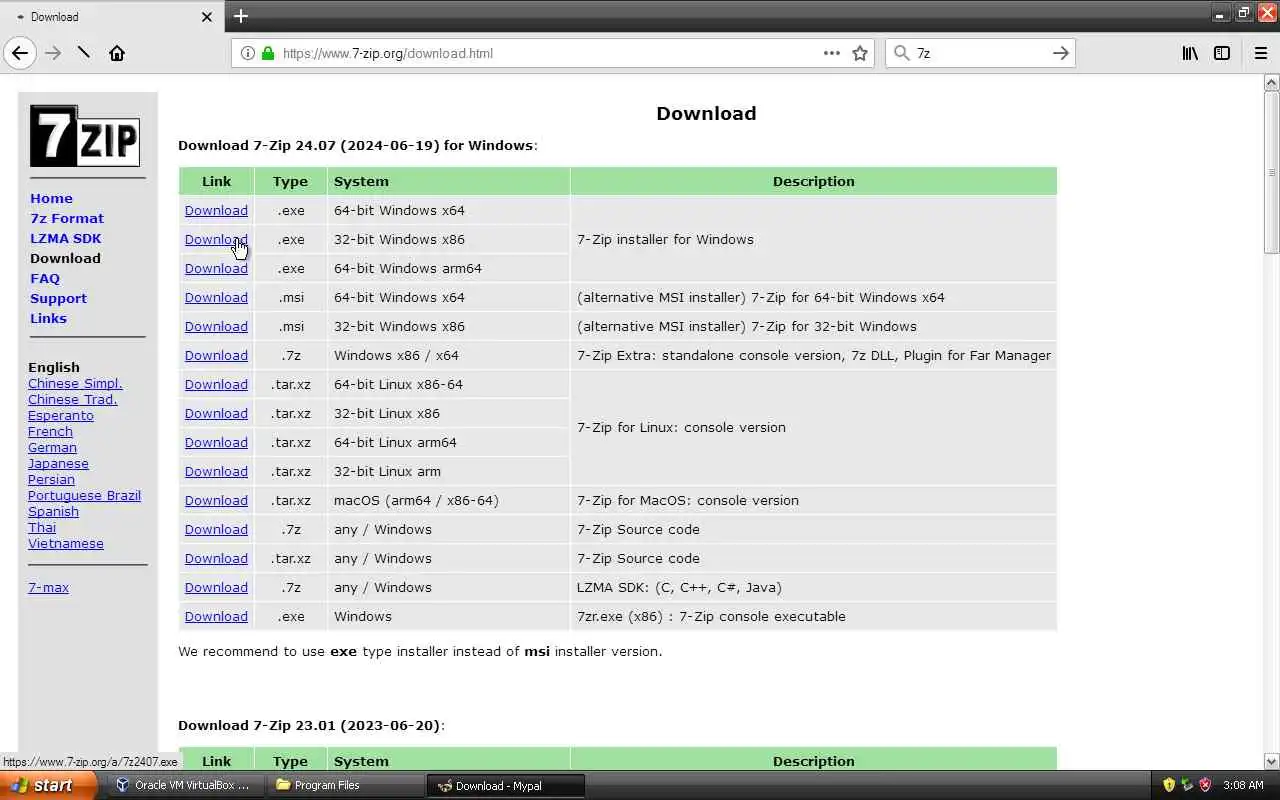1280x800 pixels.
Task: Download the 64-bit Linux arm64 tarball
Action: tap(216, 442)
